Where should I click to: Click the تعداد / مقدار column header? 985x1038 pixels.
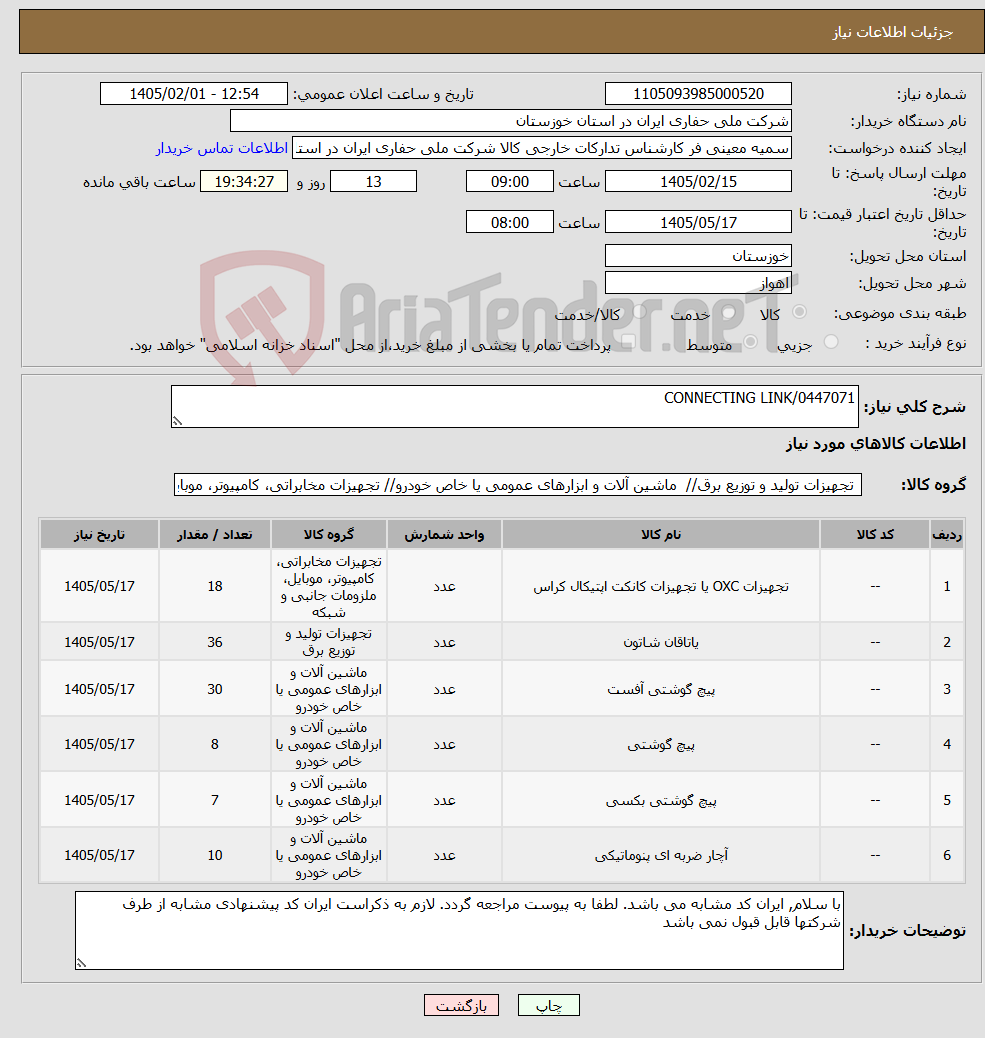click(214, 534)
